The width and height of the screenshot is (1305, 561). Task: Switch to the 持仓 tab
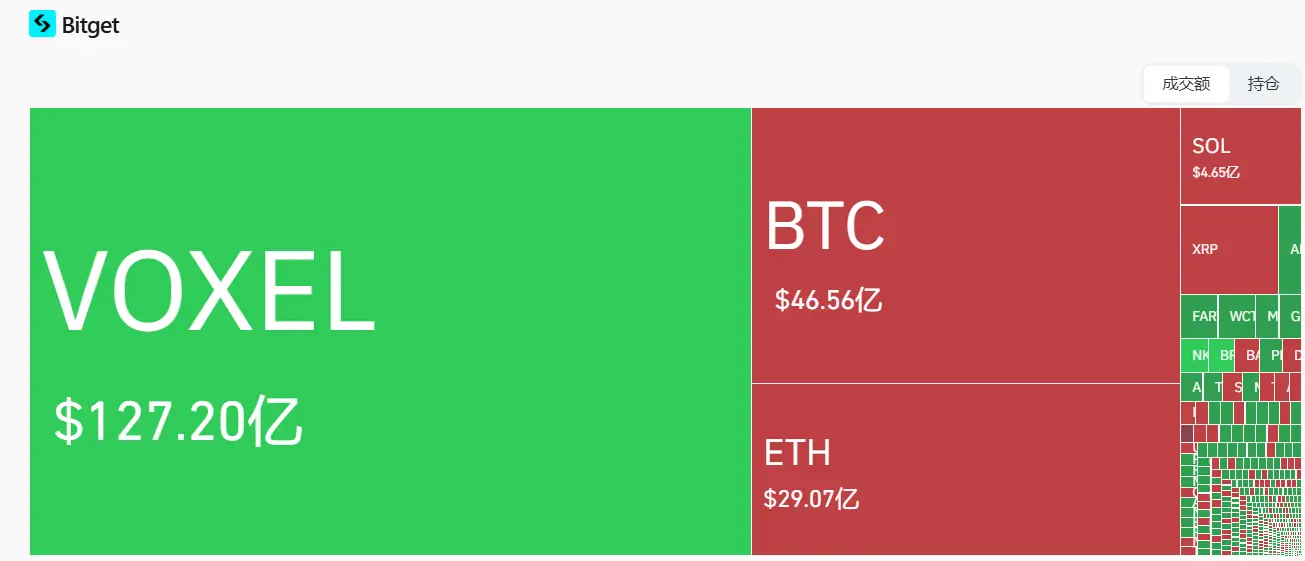point(1263,84)
